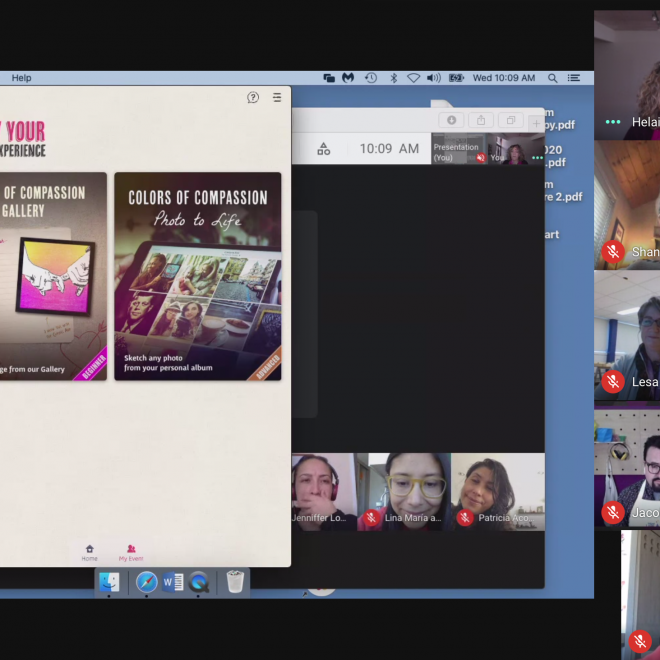Click the Safari share button

(x=480, y=120)
